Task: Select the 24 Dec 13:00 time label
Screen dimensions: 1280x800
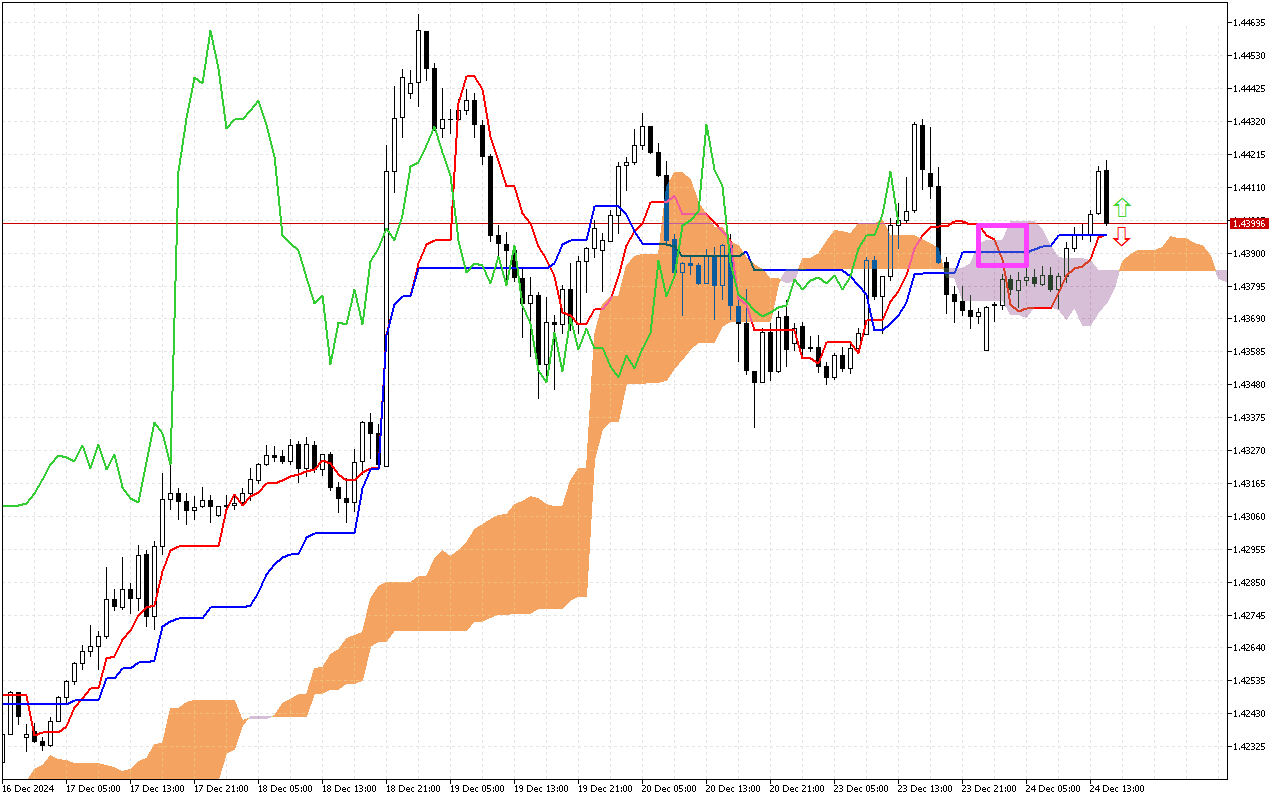Action: click(1117, 789)
